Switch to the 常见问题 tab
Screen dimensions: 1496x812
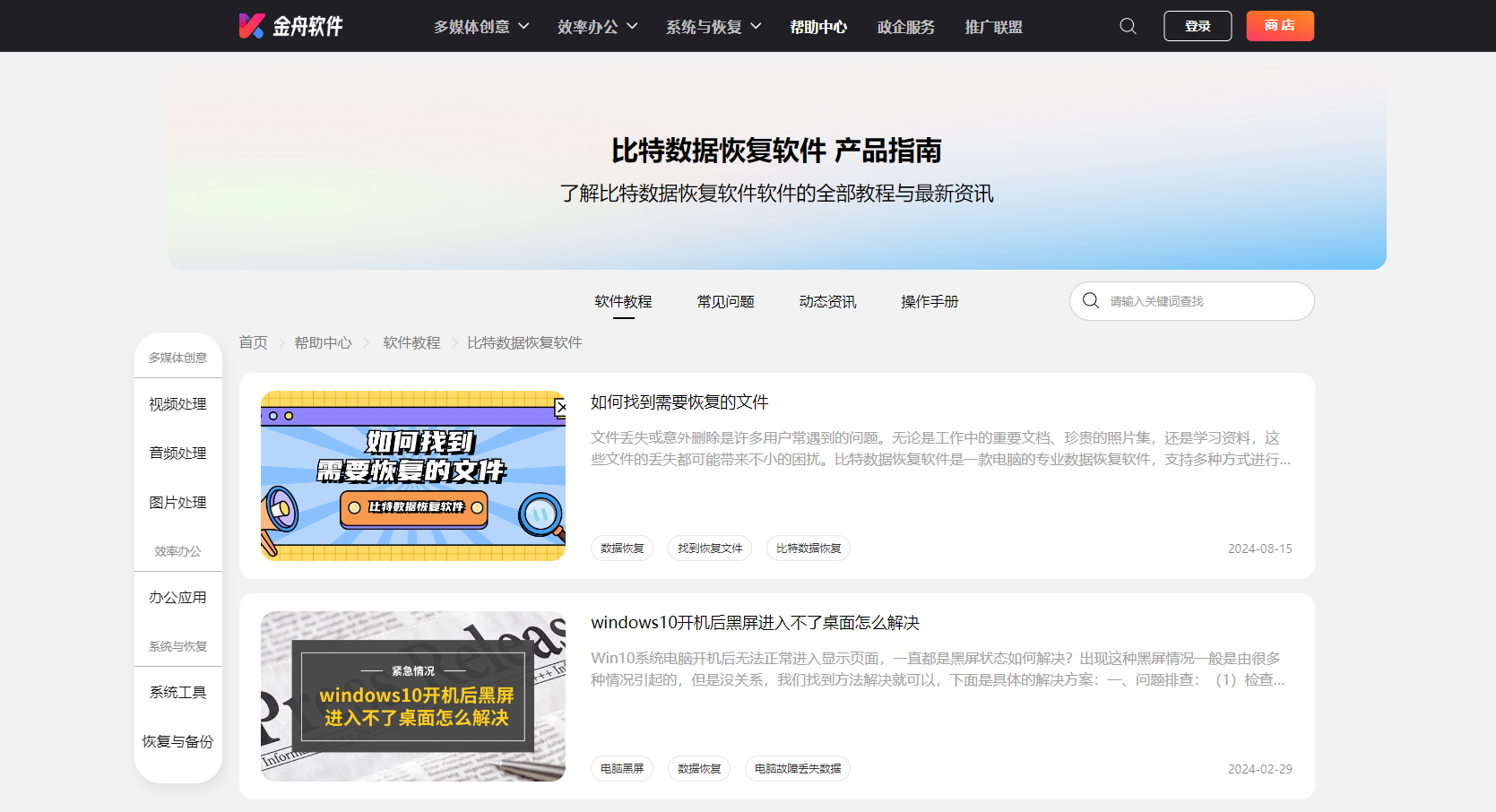tap(725, 301)
